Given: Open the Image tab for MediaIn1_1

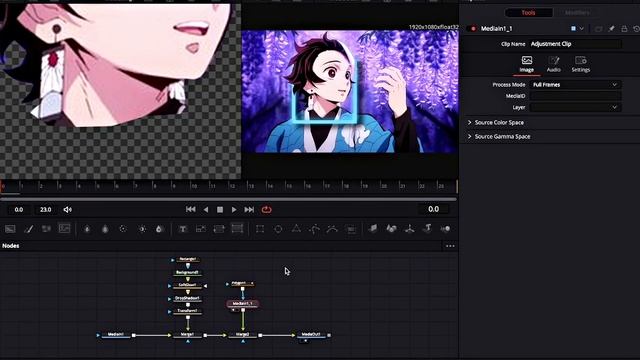Looking at the screenshot, I should pyautogui.click(x=527, y=64).
